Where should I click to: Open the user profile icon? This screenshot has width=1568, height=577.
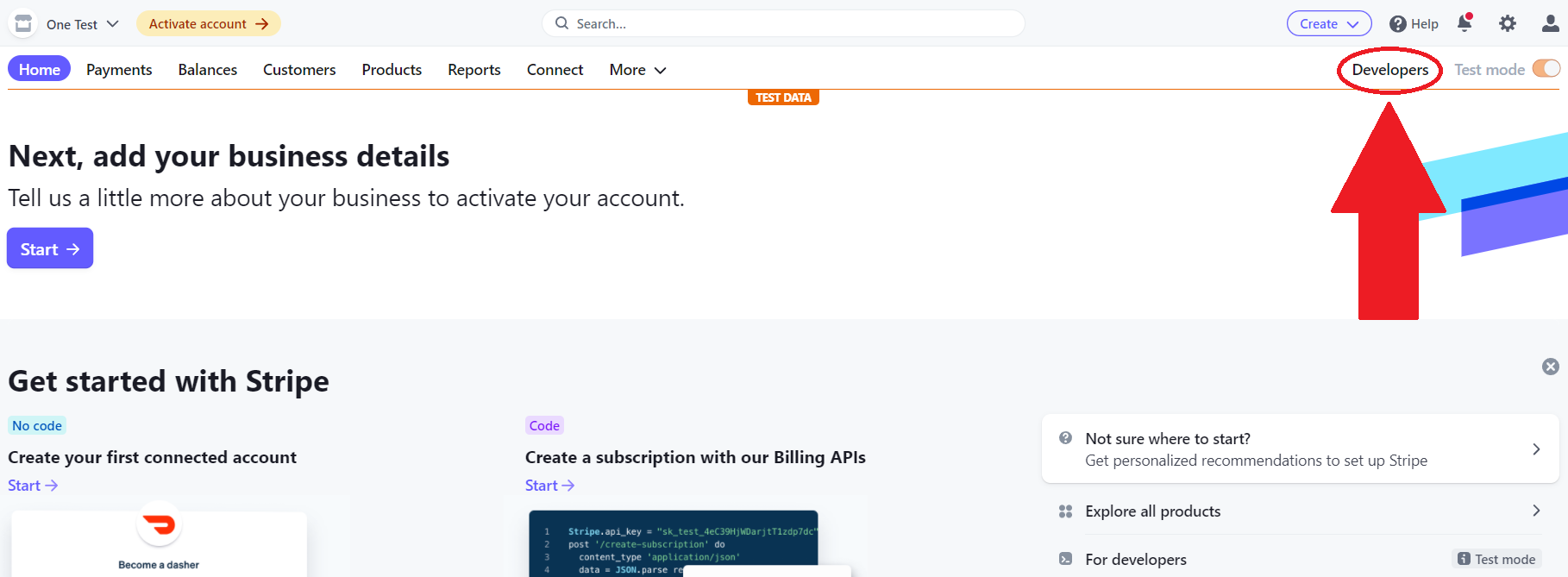click(x=1551, y=23)
